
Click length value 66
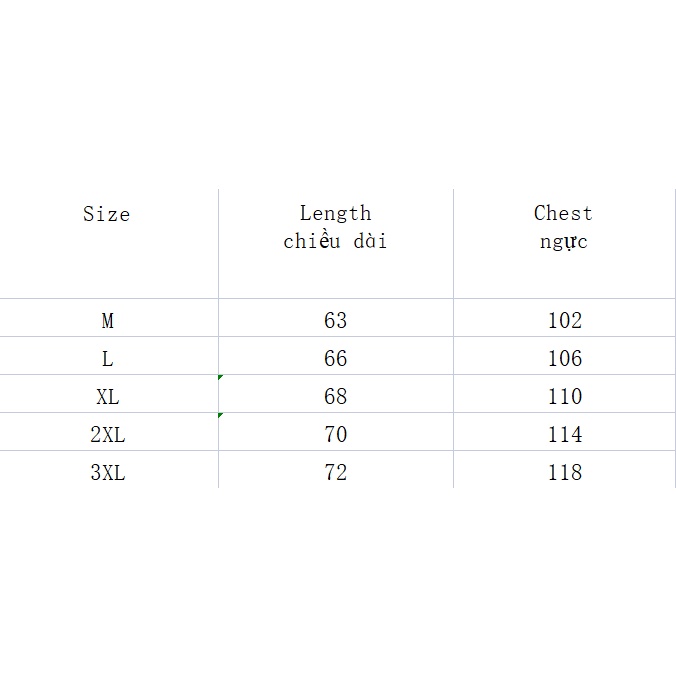(x=335, y=358)
